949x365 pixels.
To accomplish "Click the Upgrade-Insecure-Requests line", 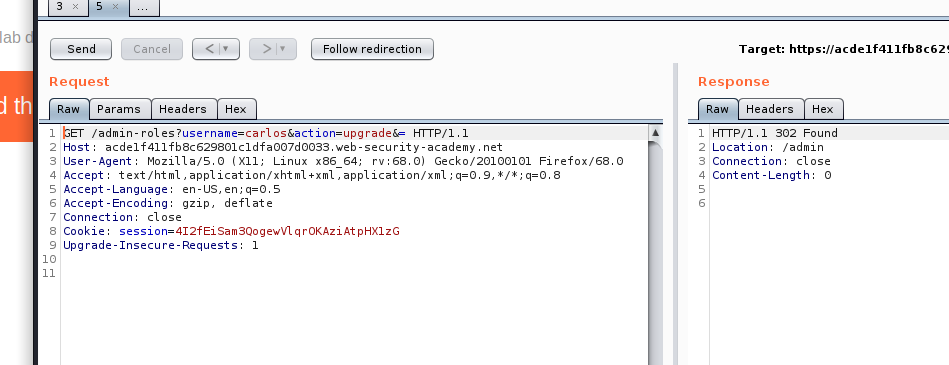I will point(160,245).
